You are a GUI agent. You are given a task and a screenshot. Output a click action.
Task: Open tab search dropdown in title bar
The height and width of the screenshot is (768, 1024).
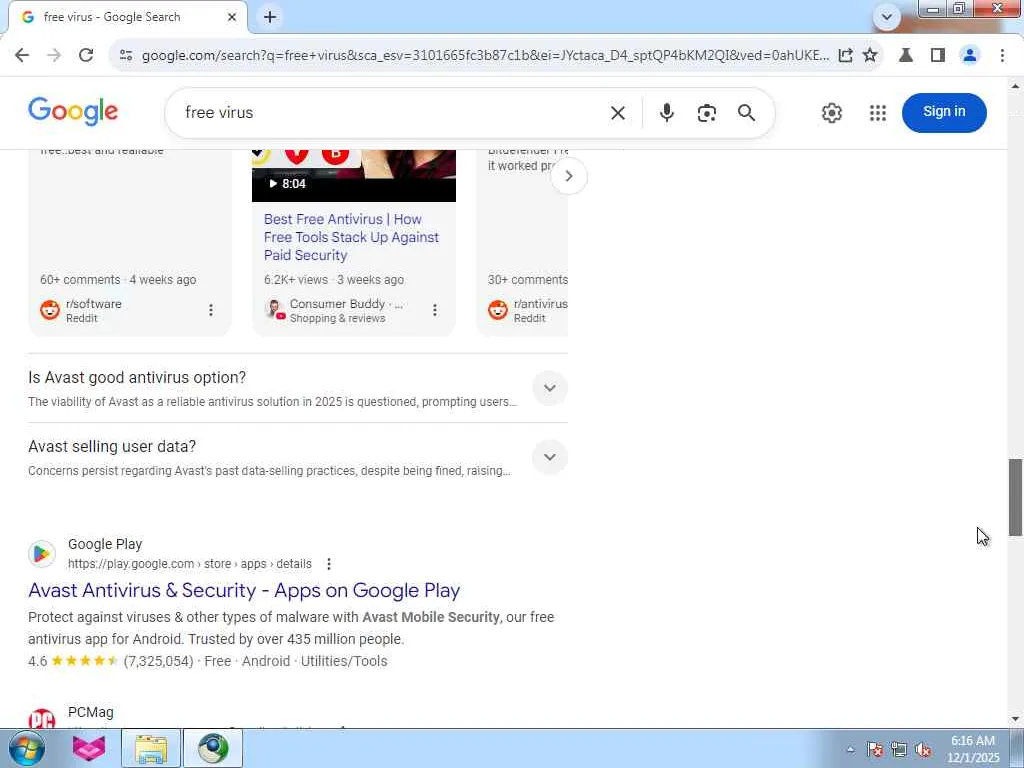tap(886, 17)
